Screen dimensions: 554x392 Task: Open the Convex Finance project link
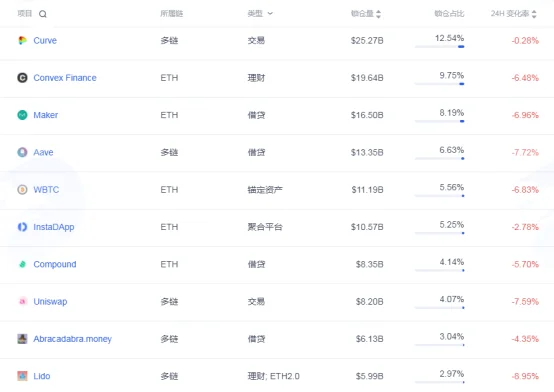pos(65,78)
